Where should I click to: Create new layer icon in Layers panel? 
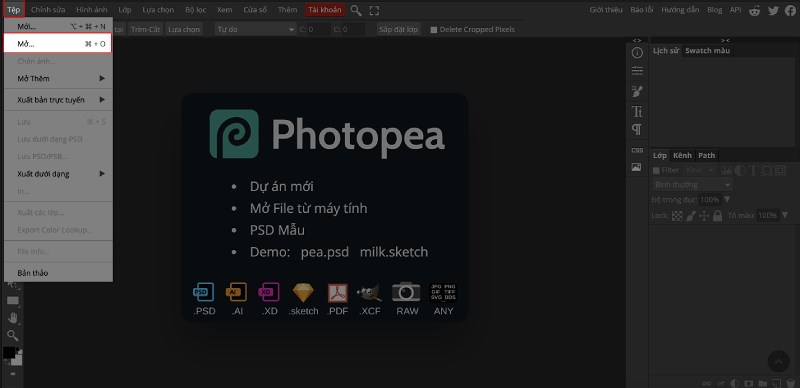pos(776,383)
